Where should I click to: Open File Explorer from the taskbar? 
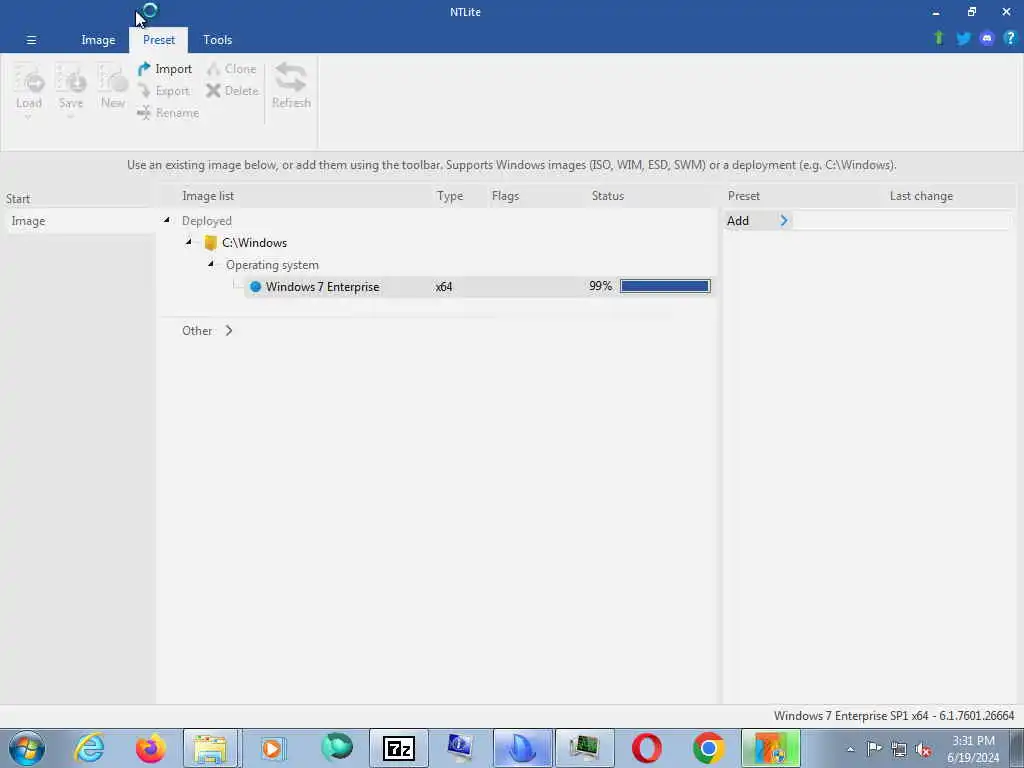(x=211, y=748)
